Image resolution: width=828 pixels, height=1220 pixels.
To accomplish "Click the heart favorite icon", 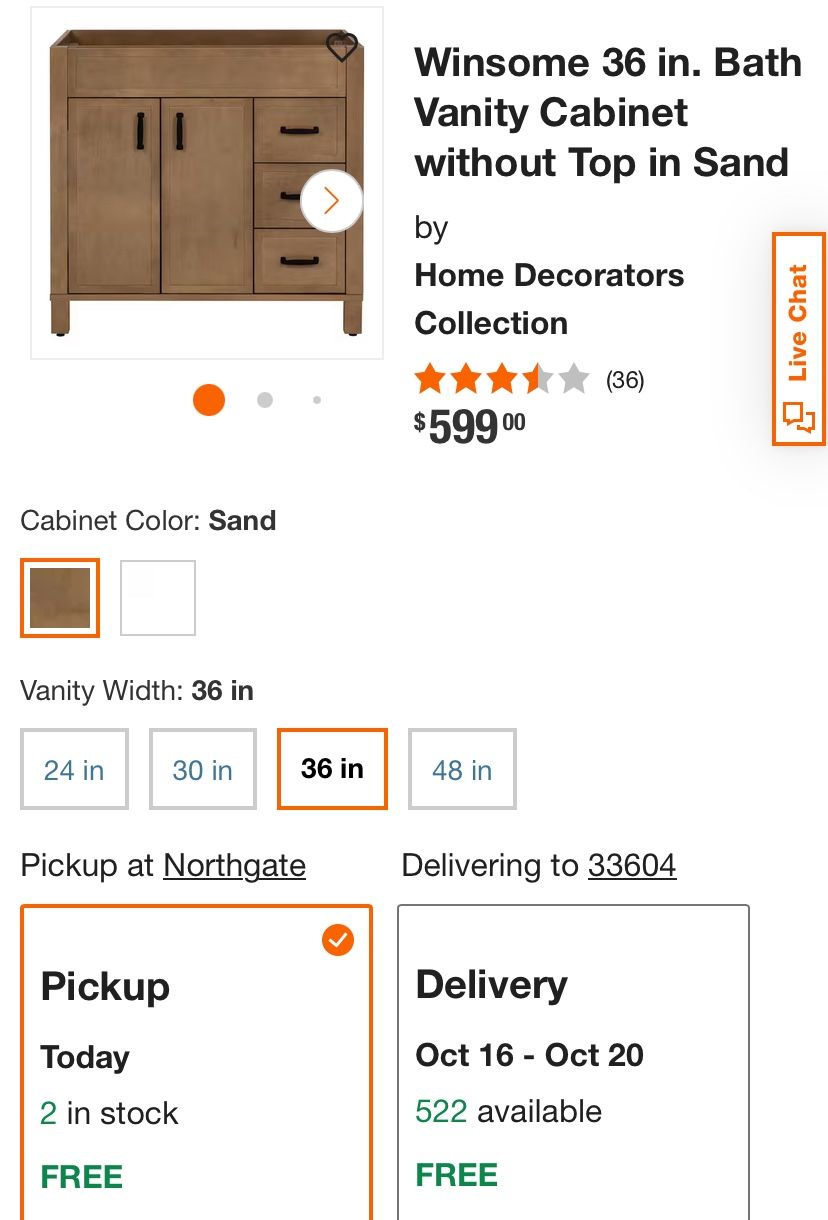I will point(342,46).
